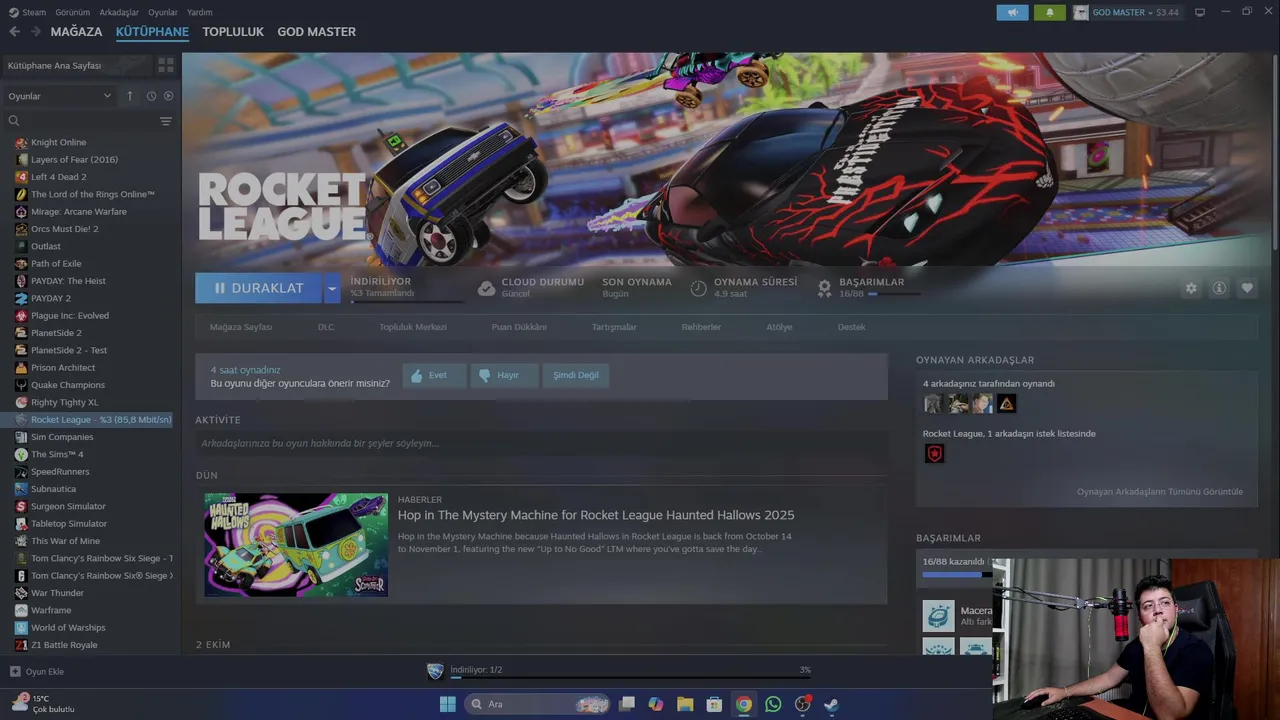
Task: Click the Oyun Ekle add game button
Action: [x=37, y=672]
